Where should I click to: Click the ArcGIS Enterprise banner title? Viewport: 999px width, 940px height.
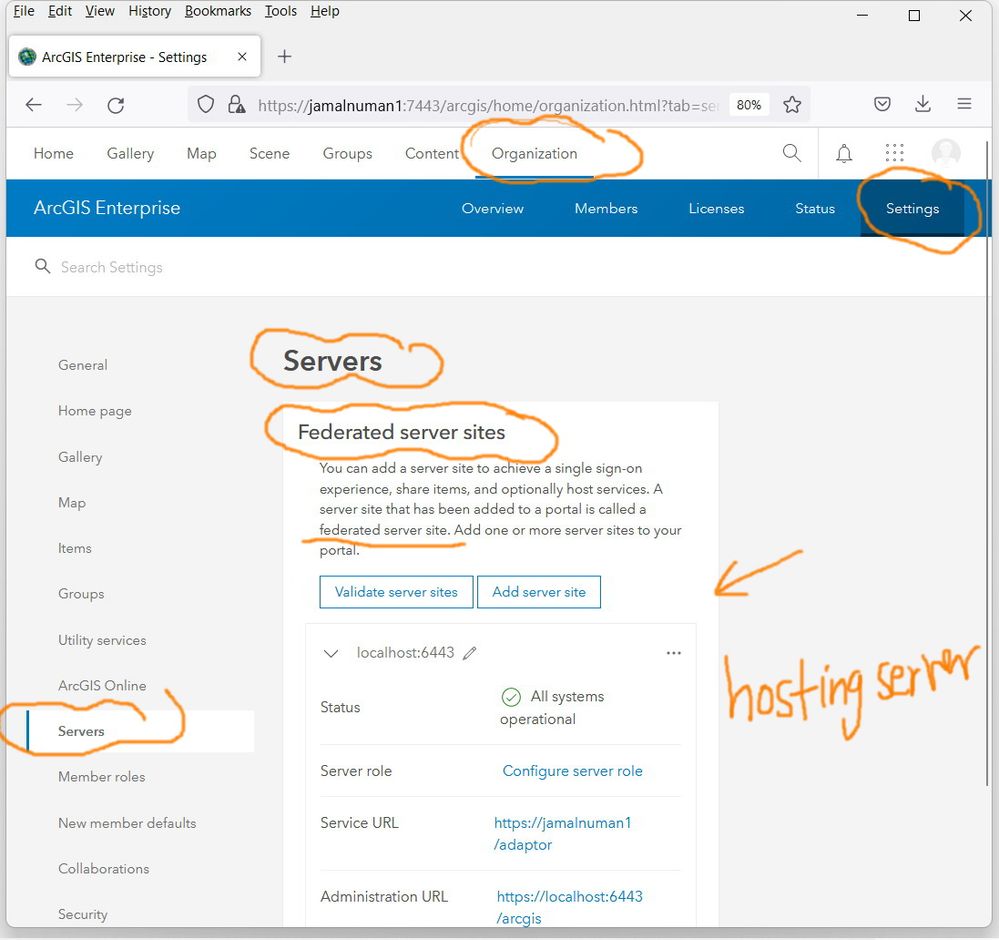107,208
